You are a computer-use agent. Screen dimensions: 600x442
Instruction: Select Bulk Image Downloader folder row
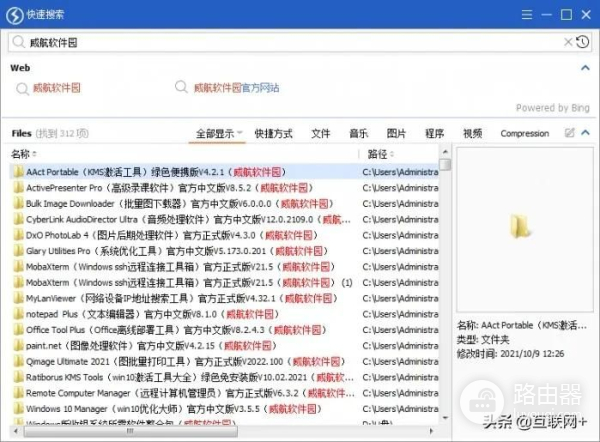tap(225, 204)
